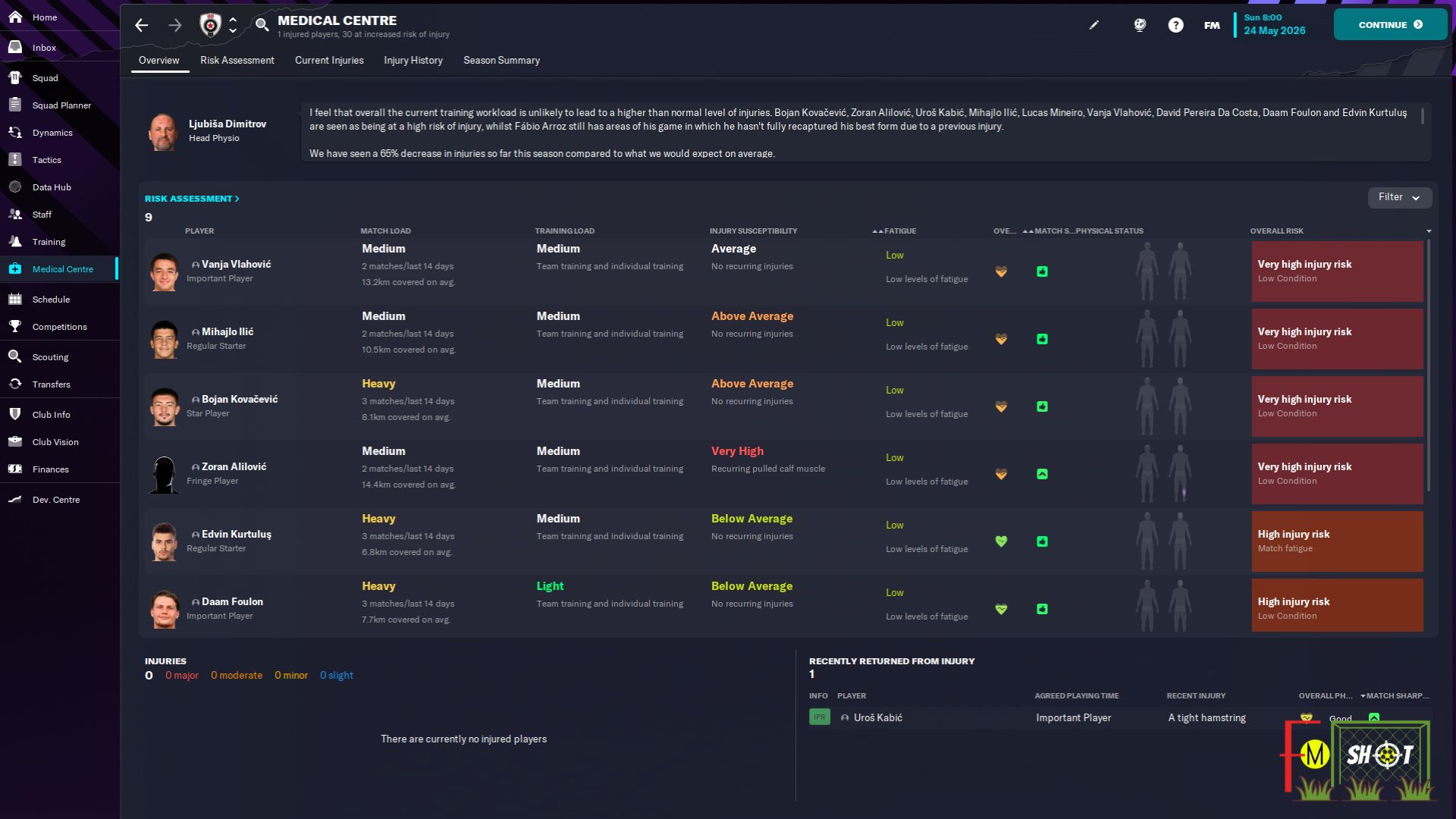The width and height of the screenshot is (1456, 819).
Task: Open Competitions section
Action: 59,326
